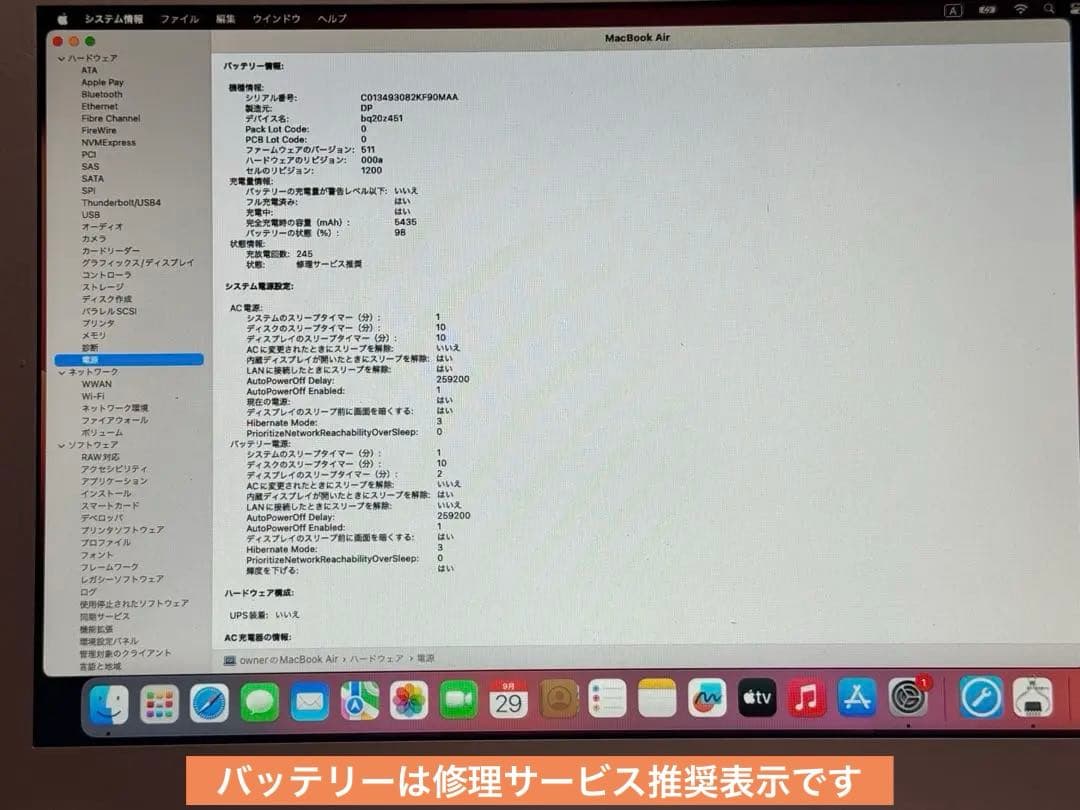Open Freeform app in the Dock
This screenshot has width=1080, height=810.
click(x=707, y=698)
